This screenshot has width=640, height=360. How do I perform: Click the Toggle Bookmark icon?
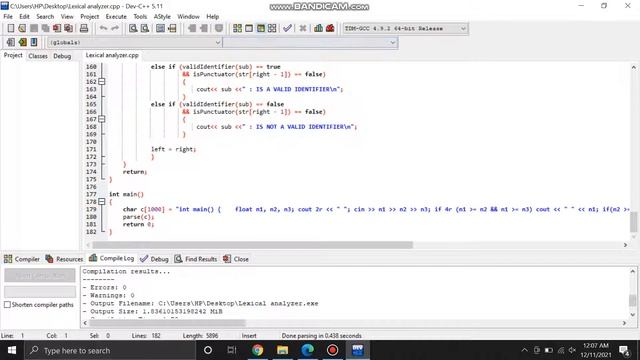[22, 42]
